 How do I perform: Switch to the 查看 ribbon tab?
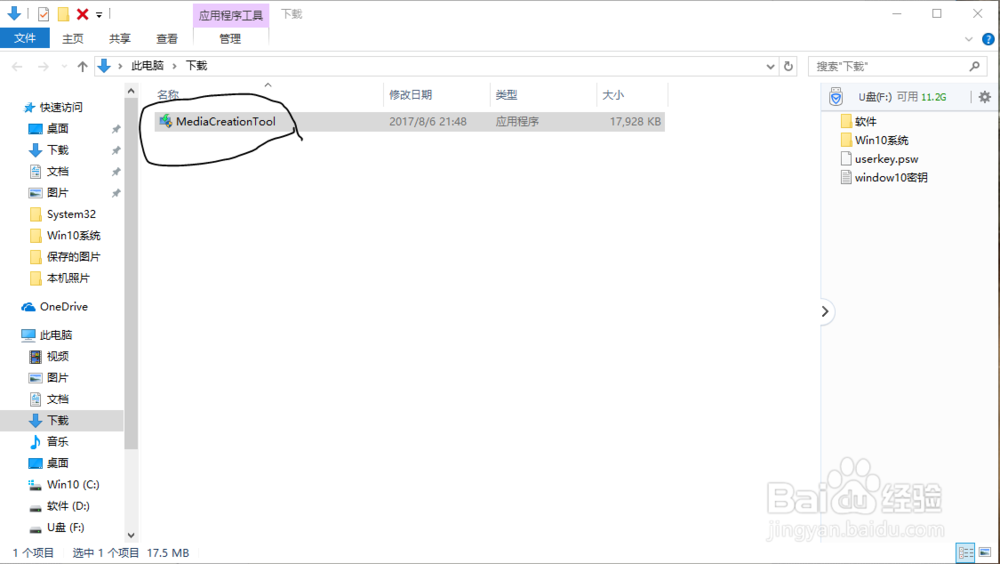click(x=167, y=39)
